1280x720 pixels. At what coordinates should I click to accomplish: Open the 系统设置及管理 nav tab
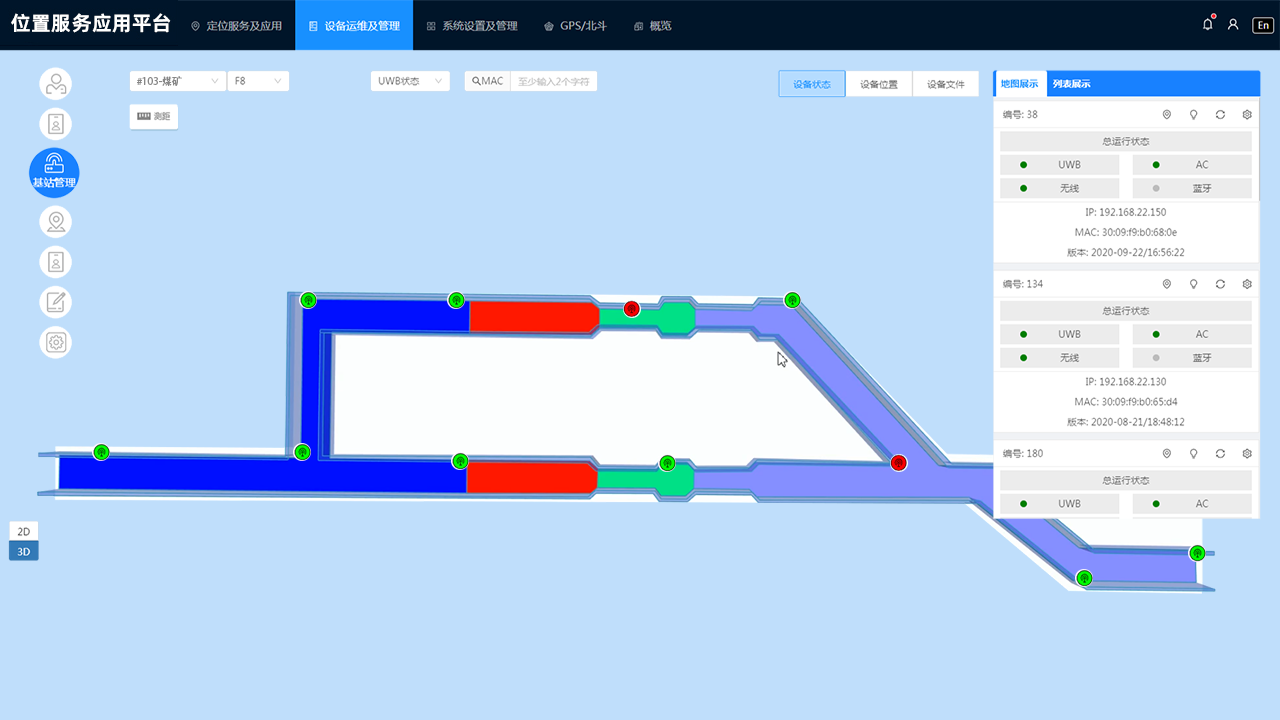click(x=472, y=25)
